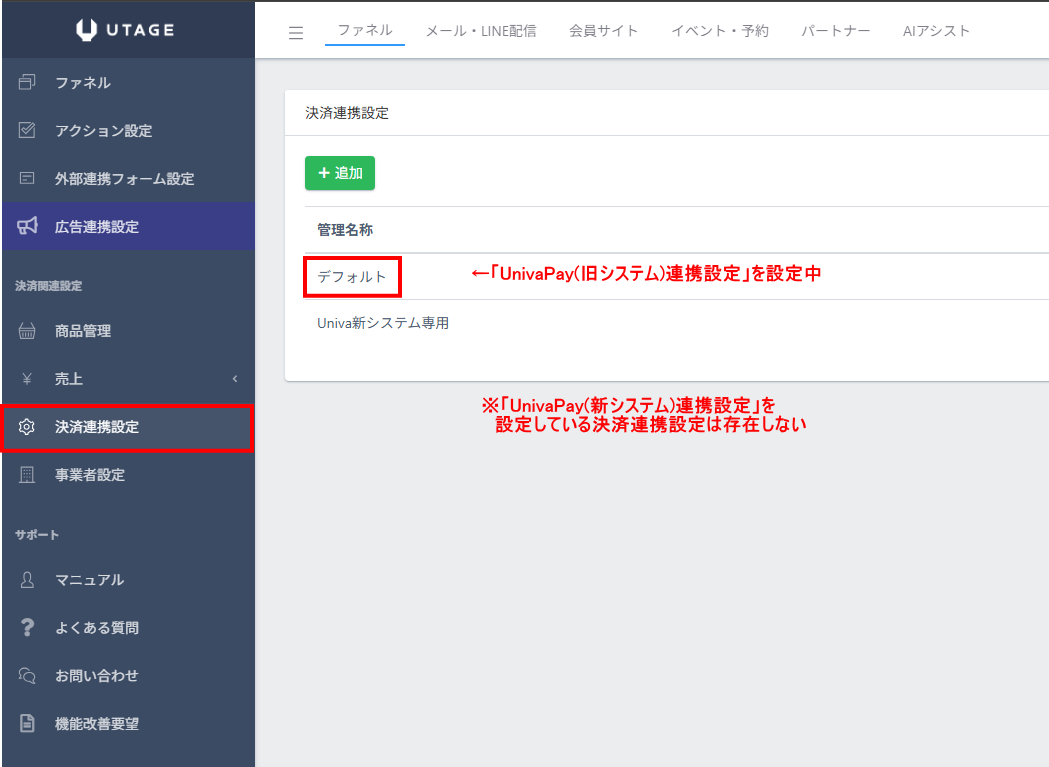Click the question mark icon for よくある質問

[27, 628]
